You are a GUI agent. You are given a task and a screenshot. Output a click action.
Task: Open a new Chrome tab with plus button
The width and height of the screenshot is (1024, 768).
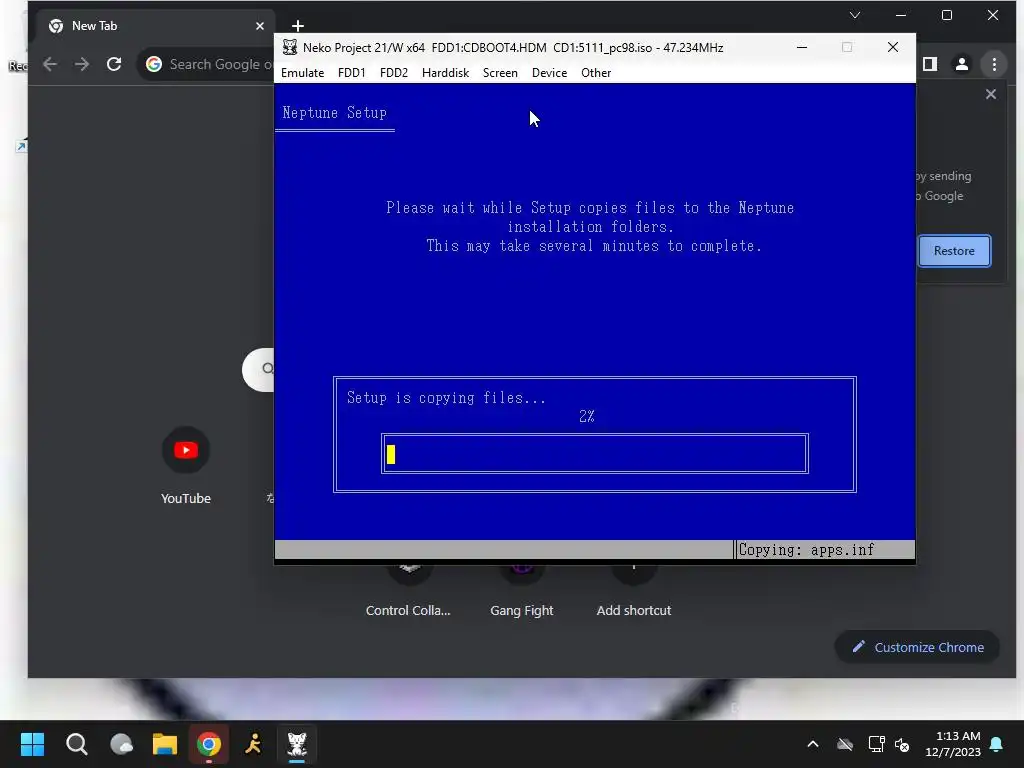[298, 25]
